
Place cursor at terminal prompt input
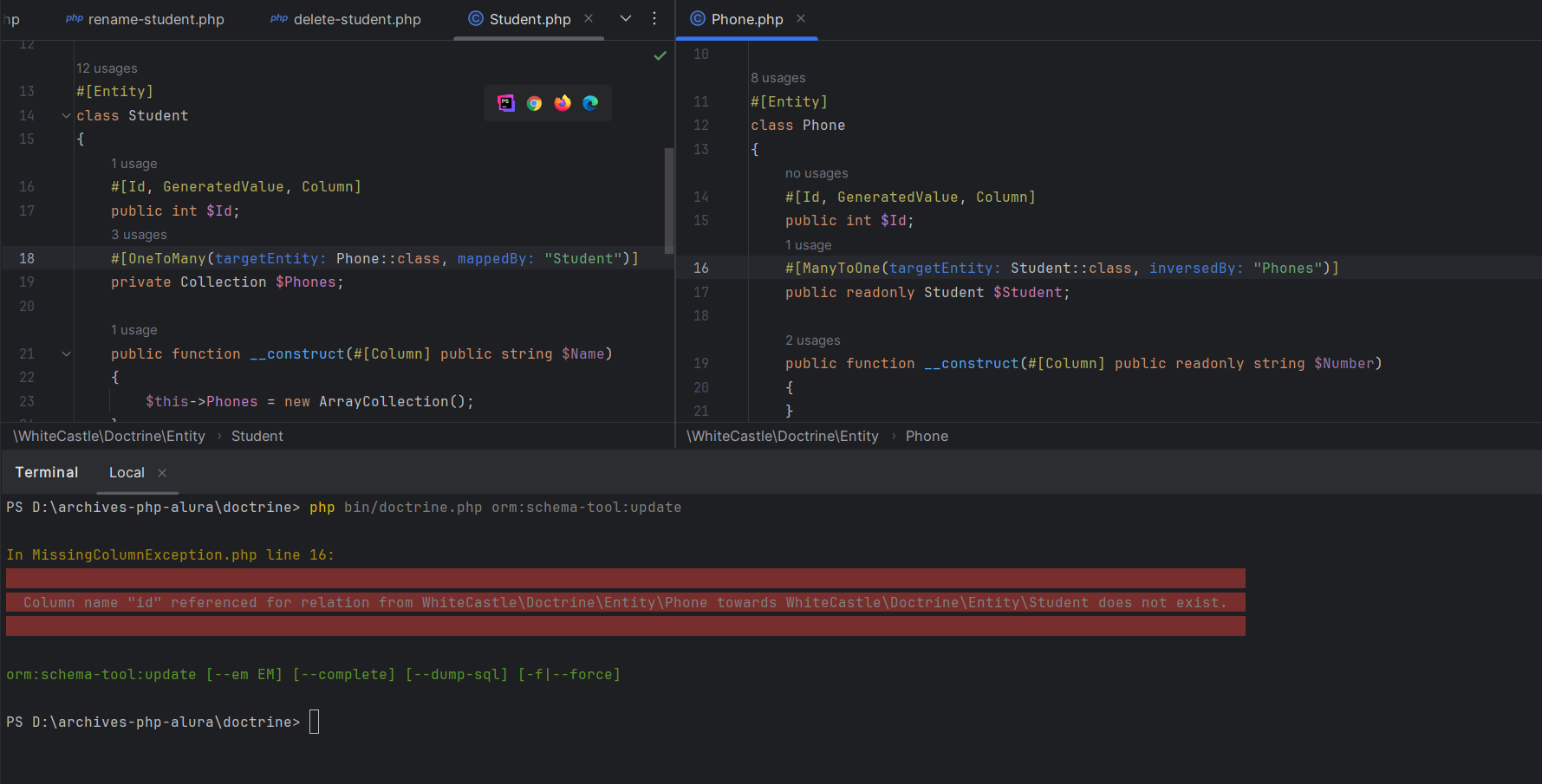click(x=314, y=722)
